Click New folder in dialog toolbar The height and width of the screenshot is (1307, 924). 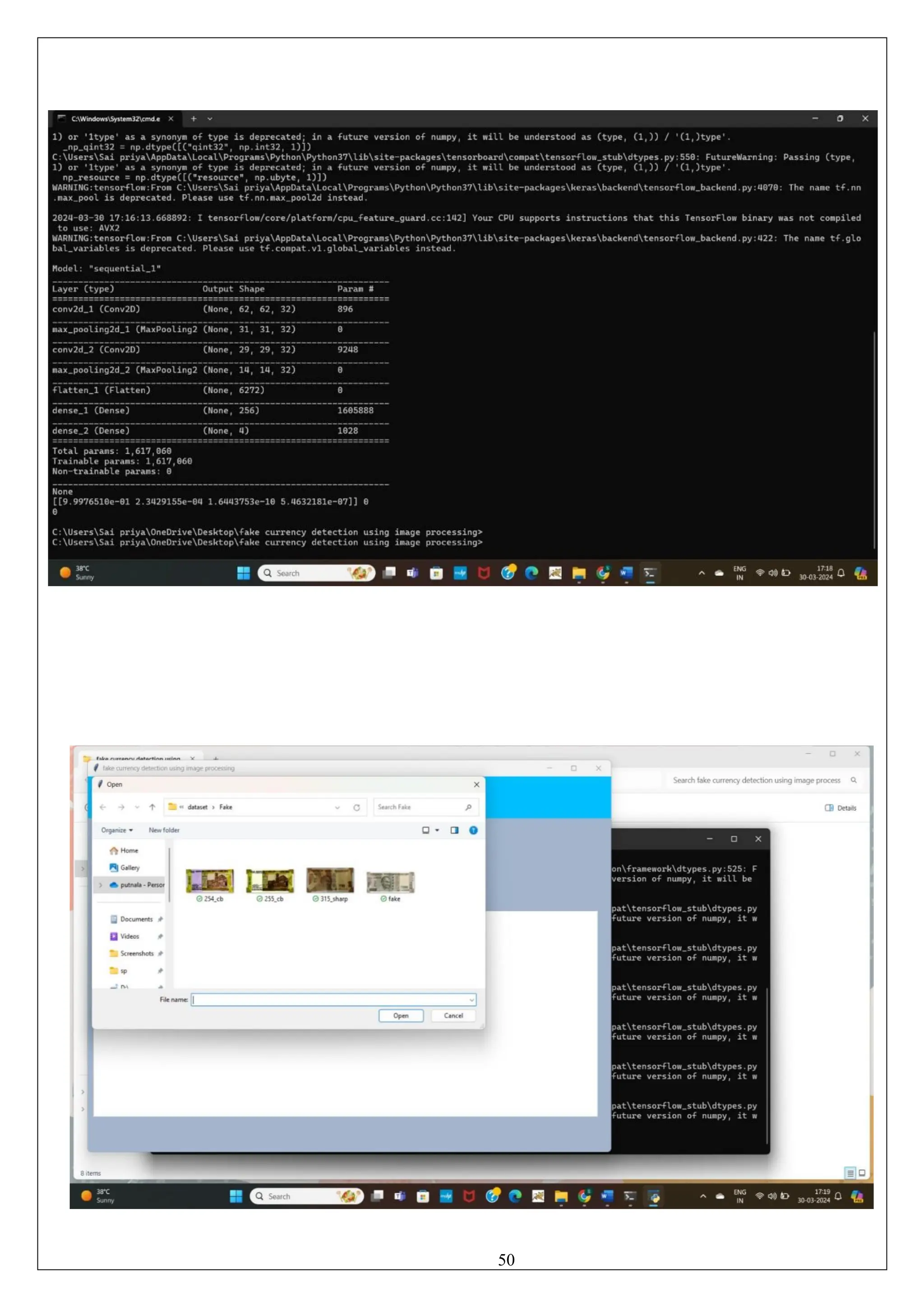(164, 830)
